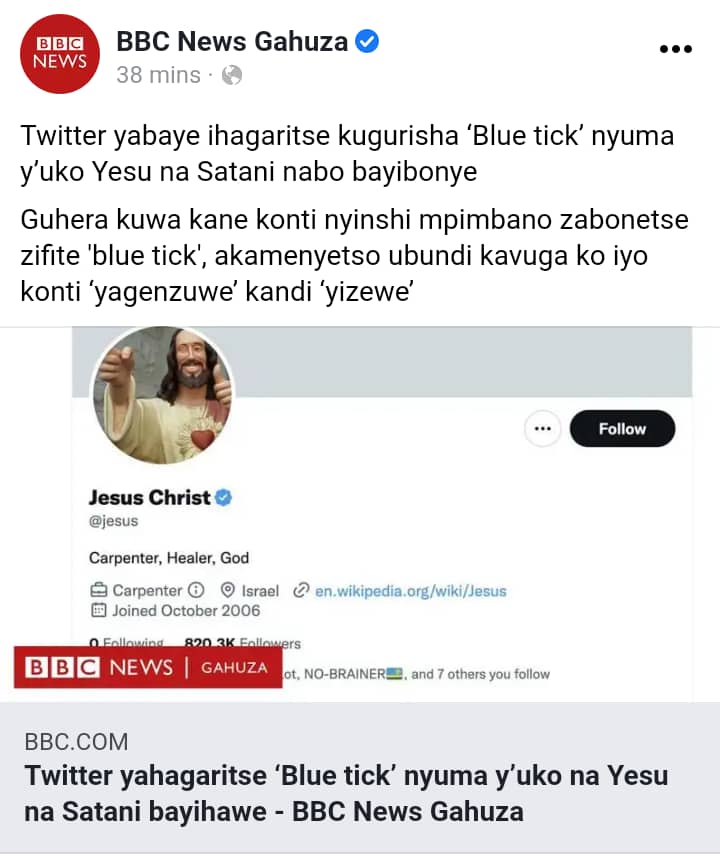Image resolution: width=720 pixels, height=856 pixels.
Task: Click the 38 mins timestamp
Action: tap(158, 75)
